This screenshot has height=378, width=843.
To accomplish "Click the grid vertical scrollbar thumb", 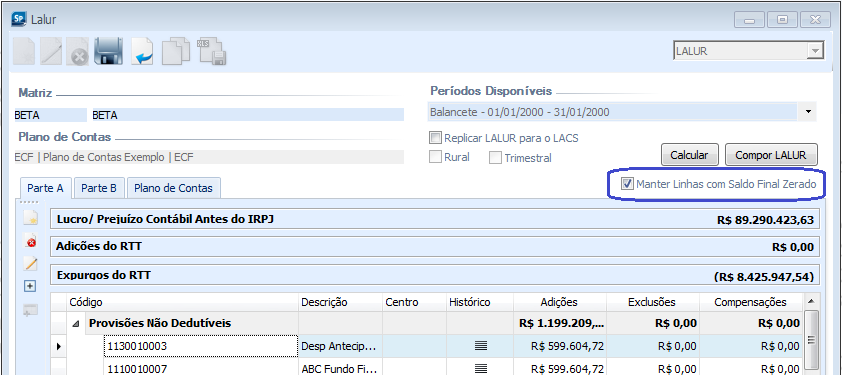I will 812,339.
